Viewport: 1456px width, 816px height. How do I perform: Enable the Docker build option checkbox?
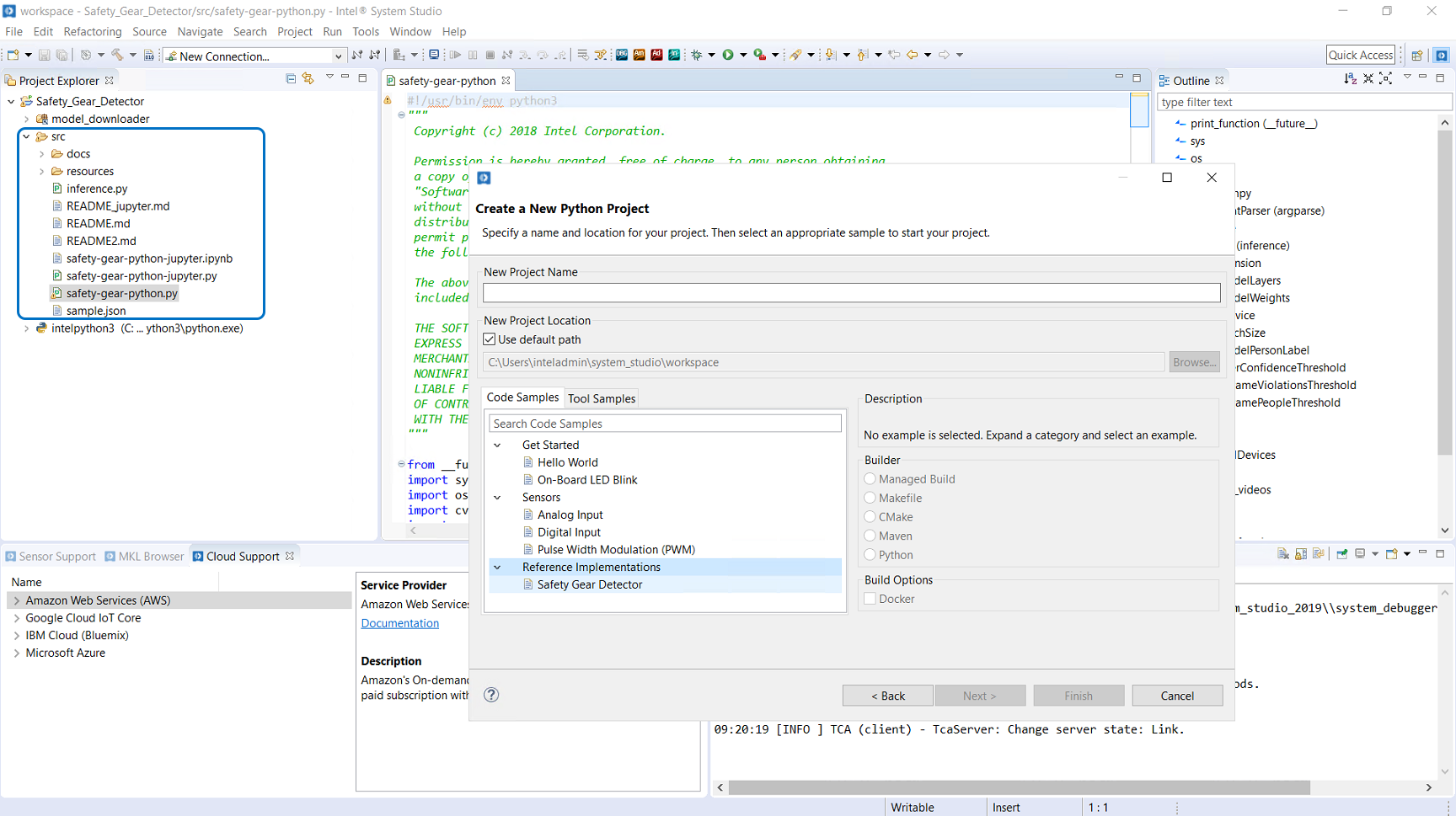[870, 599]
